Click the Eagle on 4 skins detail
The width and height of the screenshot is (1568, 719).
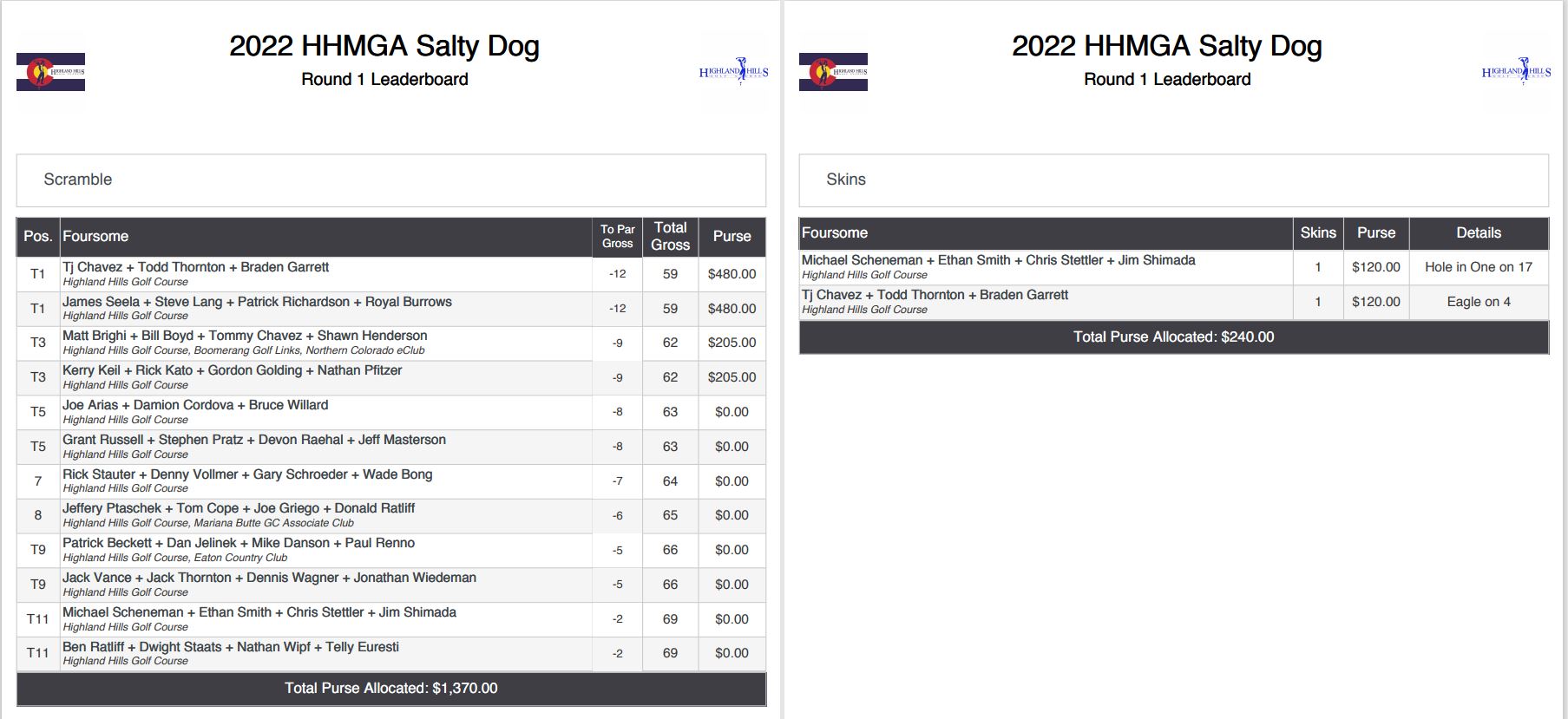(x=1479, y=302)
